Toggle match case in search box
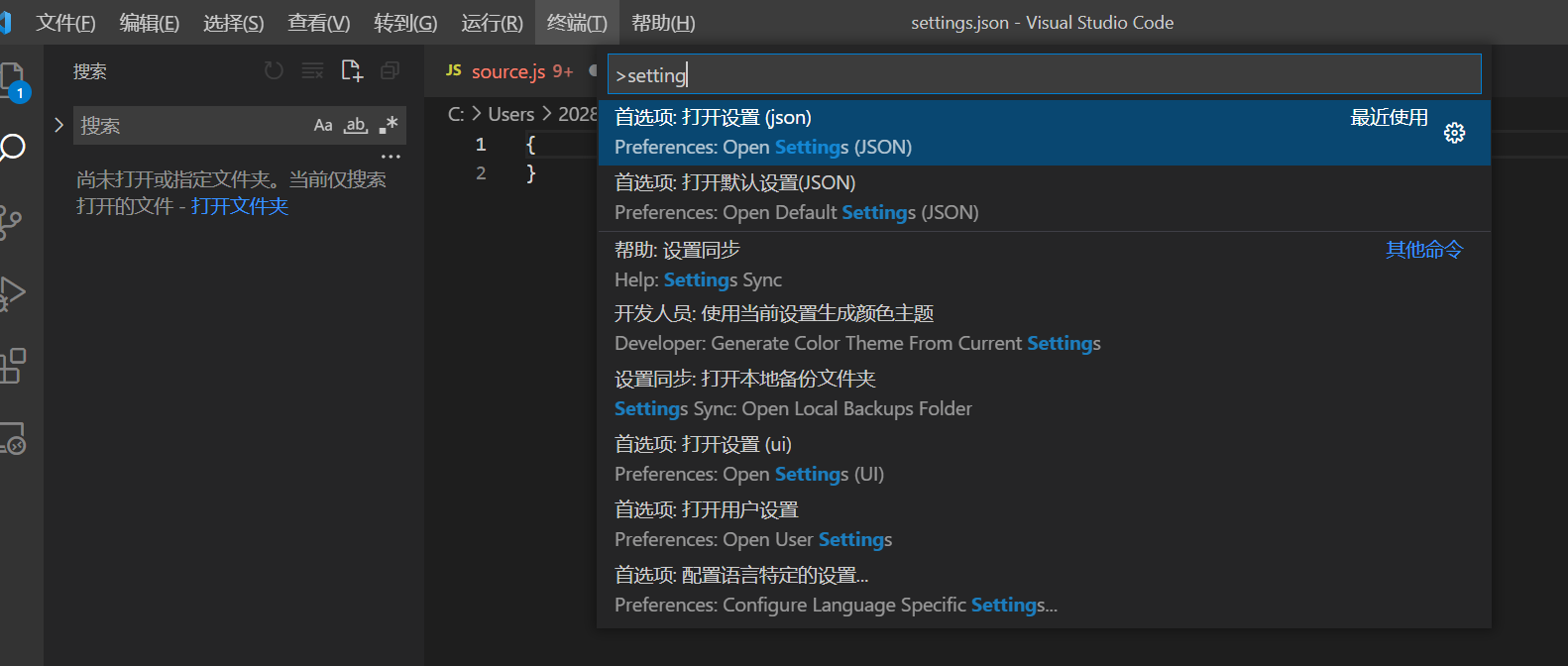The height and width of the screenshot is (666, 1568). 323,126
